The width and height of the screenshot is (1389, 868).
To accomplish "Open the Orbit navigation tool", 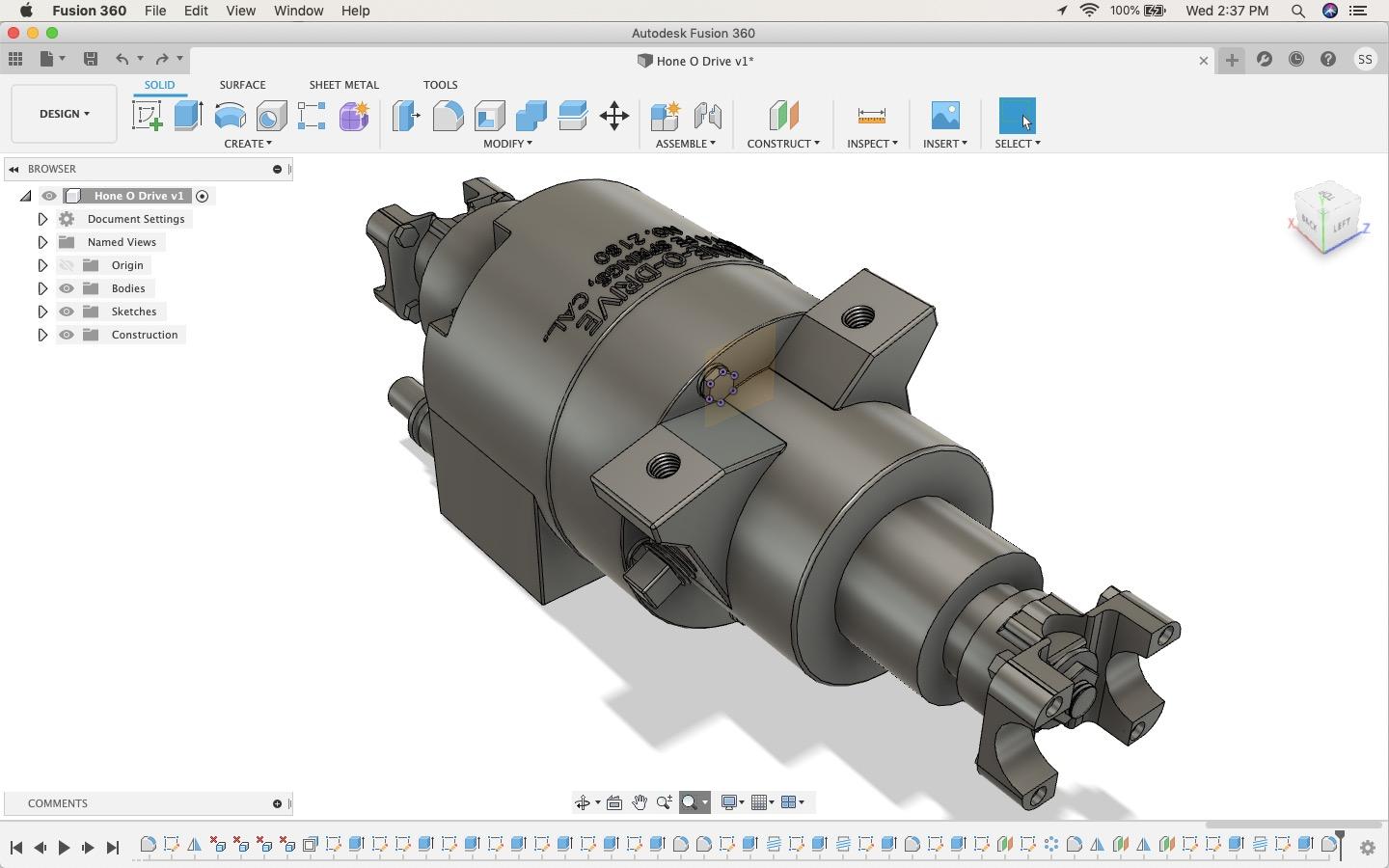I will [x=583, y=802].
